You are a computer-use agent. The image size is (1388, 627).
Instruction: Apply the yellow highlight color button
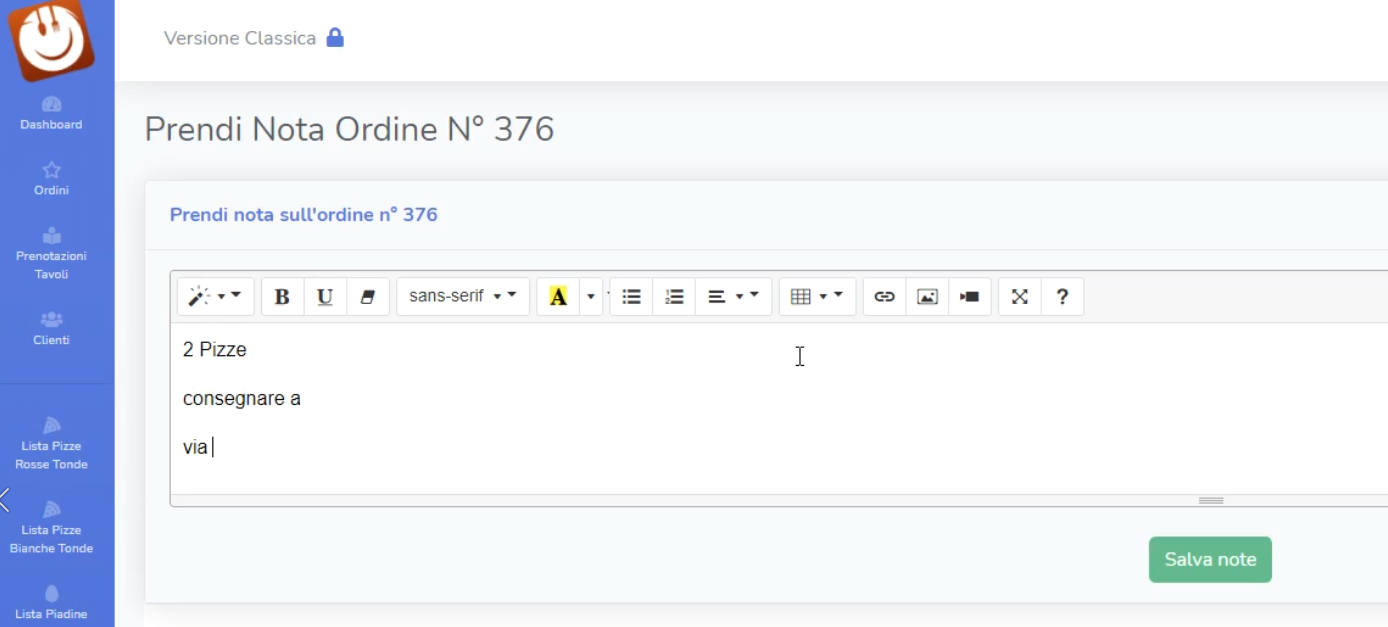(x=558, y=297)
